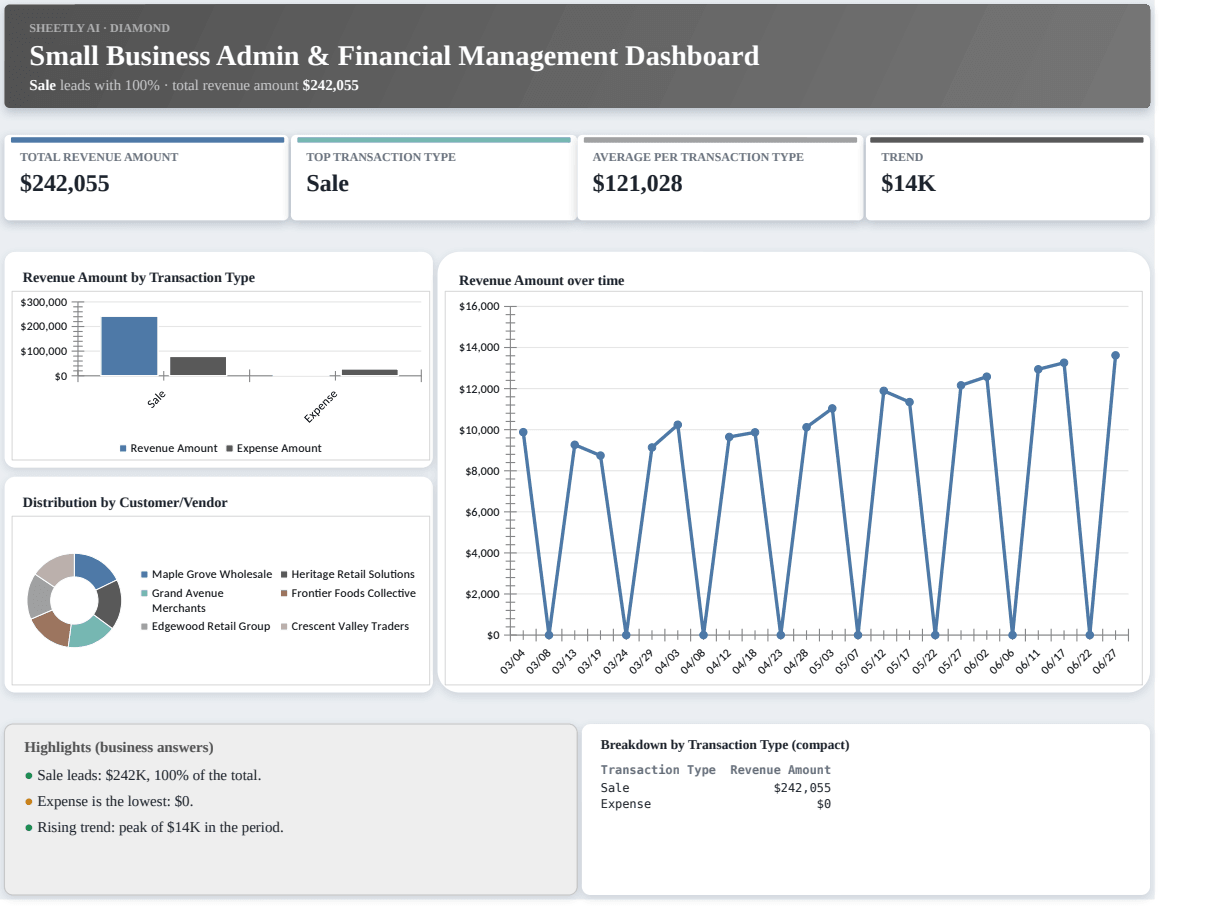Screen dimensions: 1227x922
Task: Click the 03/04 data point on line chart
Action: click(523, 432)
